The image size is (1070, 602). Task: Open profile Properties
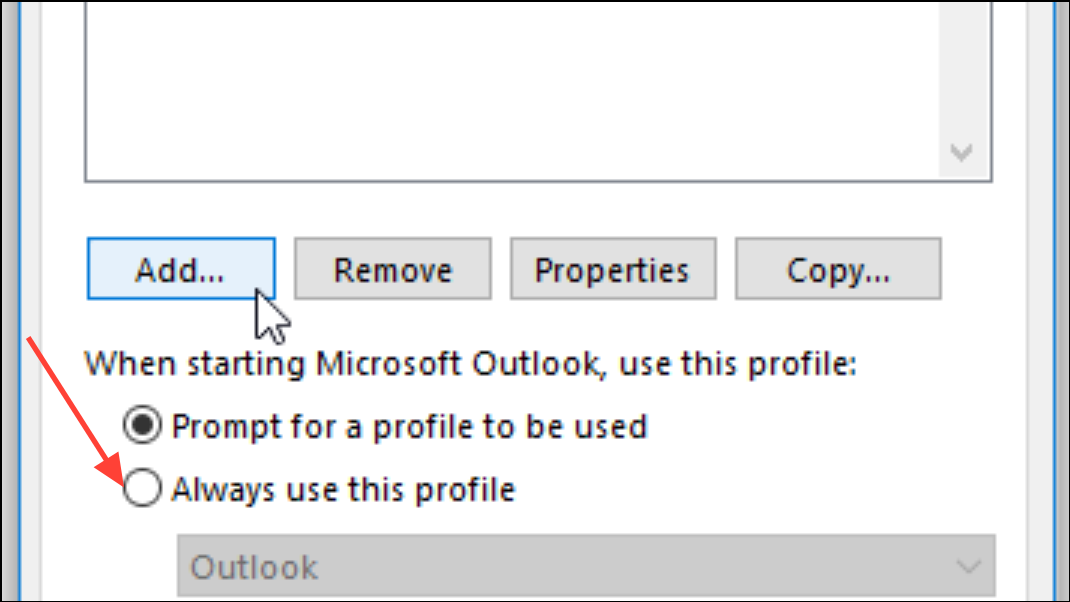(613, 269)
